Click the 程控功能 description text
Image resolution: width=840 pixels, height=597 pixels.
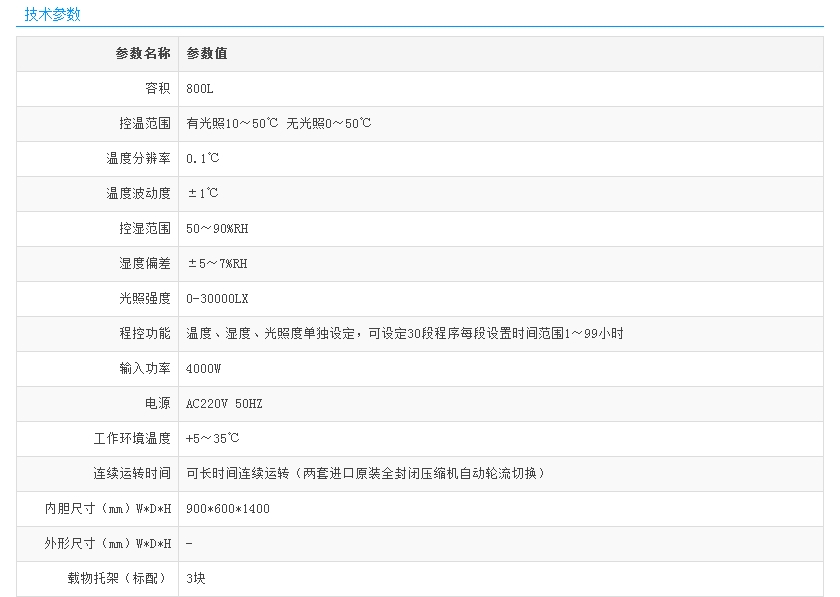405,334
